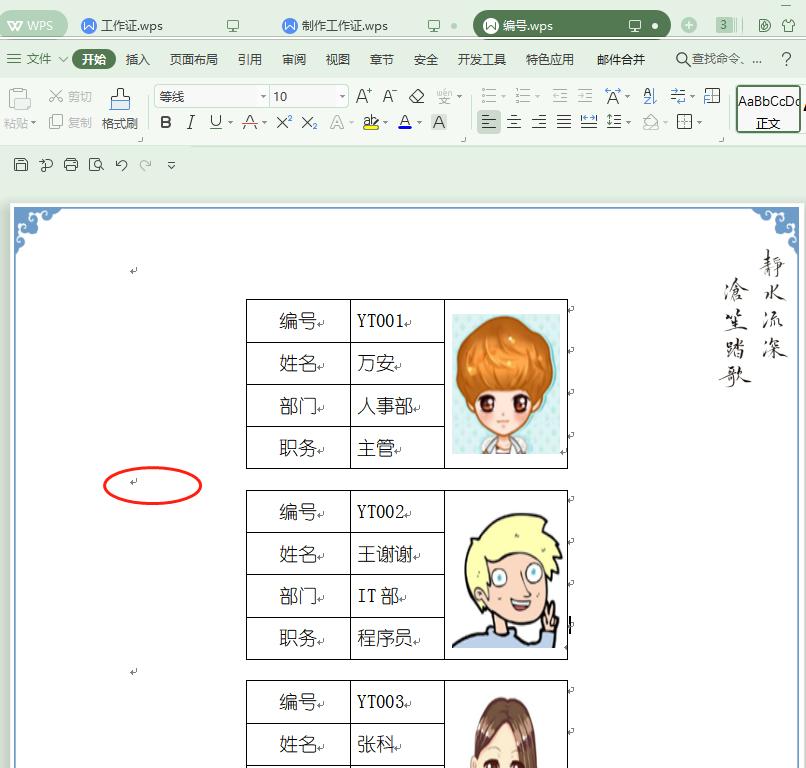806x768 pixels.
Task: Select the Format Painter (格式刷) tool
Action: point(119,113)
